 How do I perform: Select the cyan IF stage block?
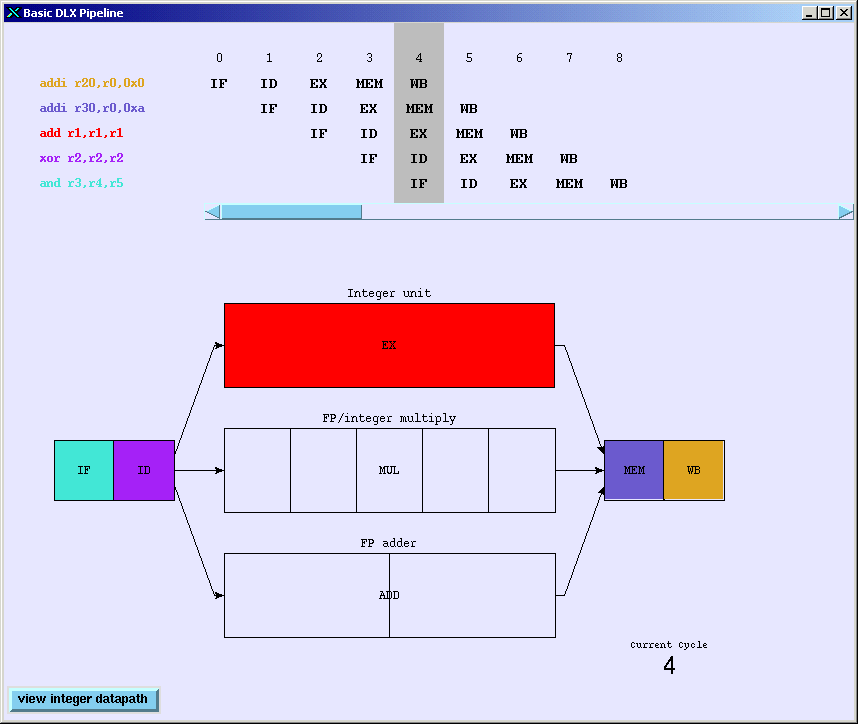(84, 470)
